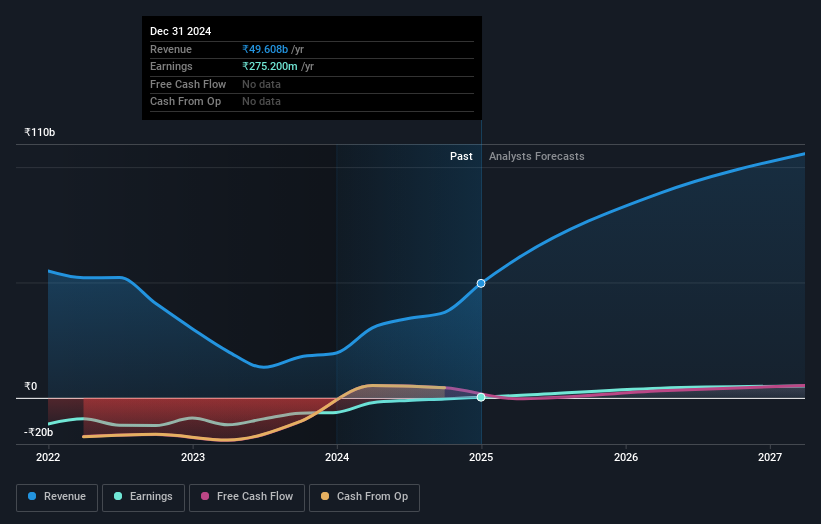This screenshot has width=821, height=524.
Task: Toggle the Free Cash Flow legend series
Action: click(x=247, y=497)
